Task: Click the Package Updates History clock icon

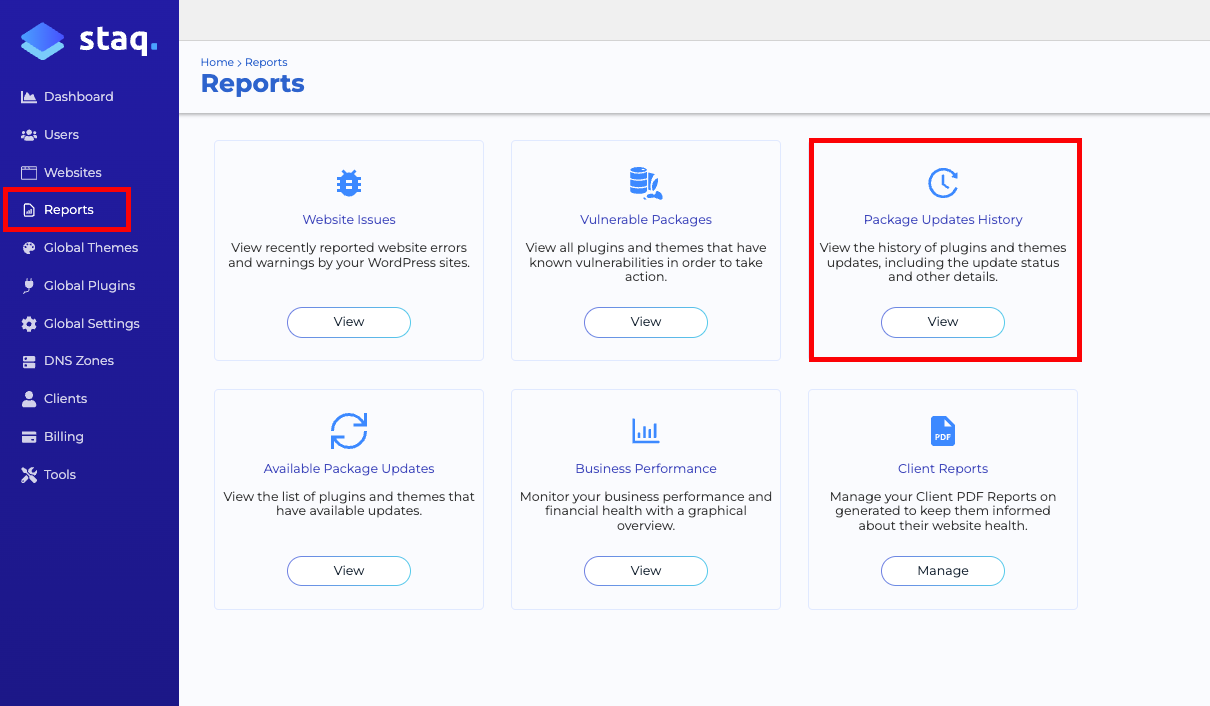Action: coord(942,183)
